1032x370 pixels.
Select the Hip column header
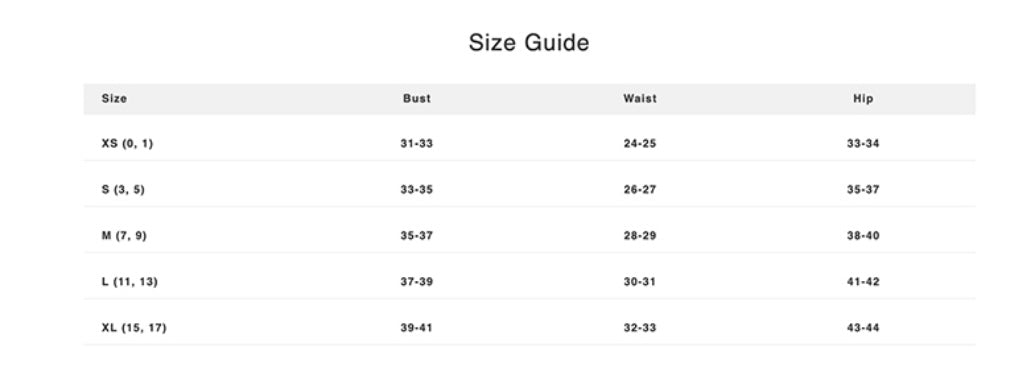pyautogui.click(x=863, y=99)
